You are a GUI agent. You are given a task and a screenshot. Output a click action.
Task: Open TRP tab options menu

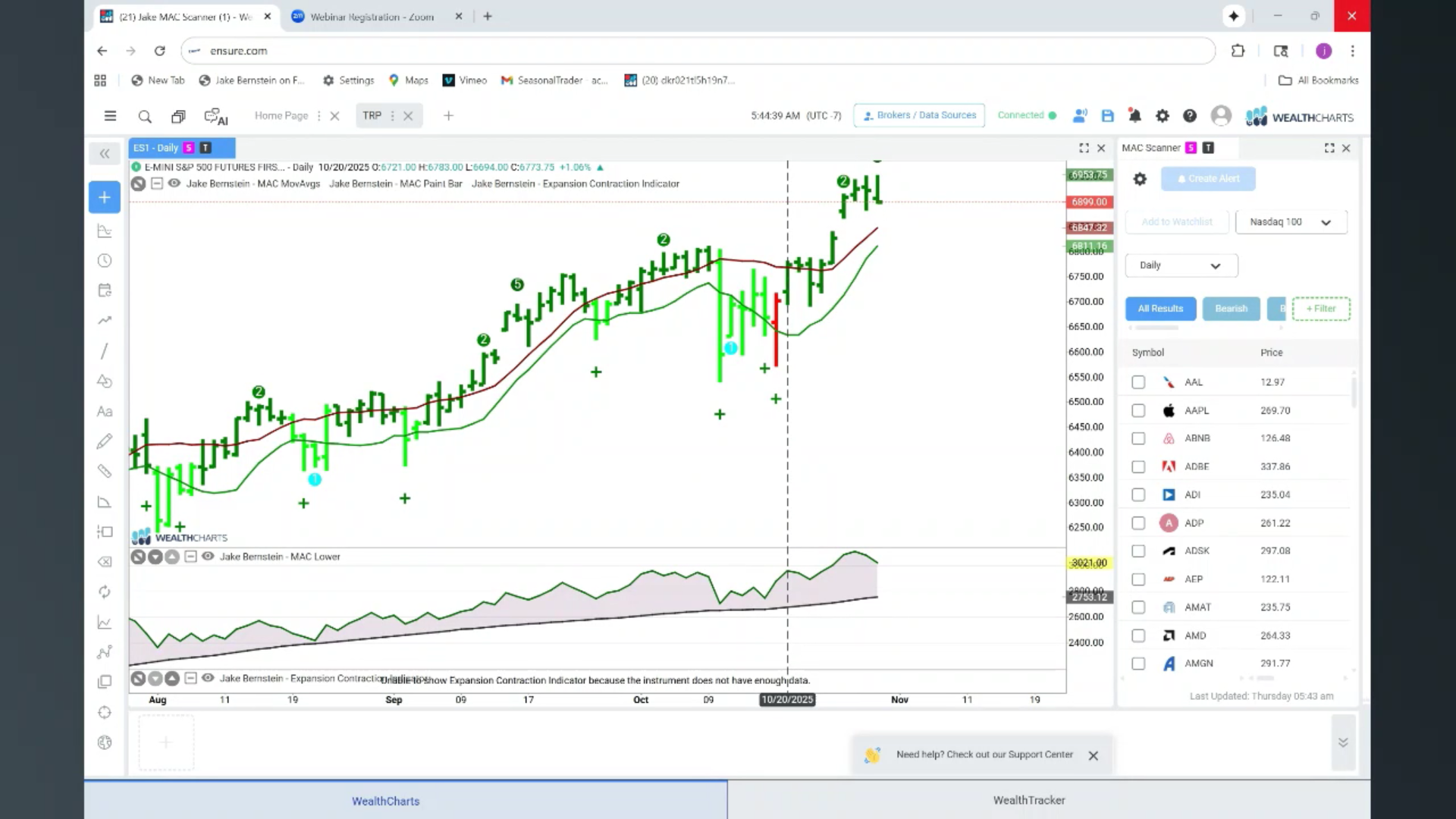pos(392,116)
